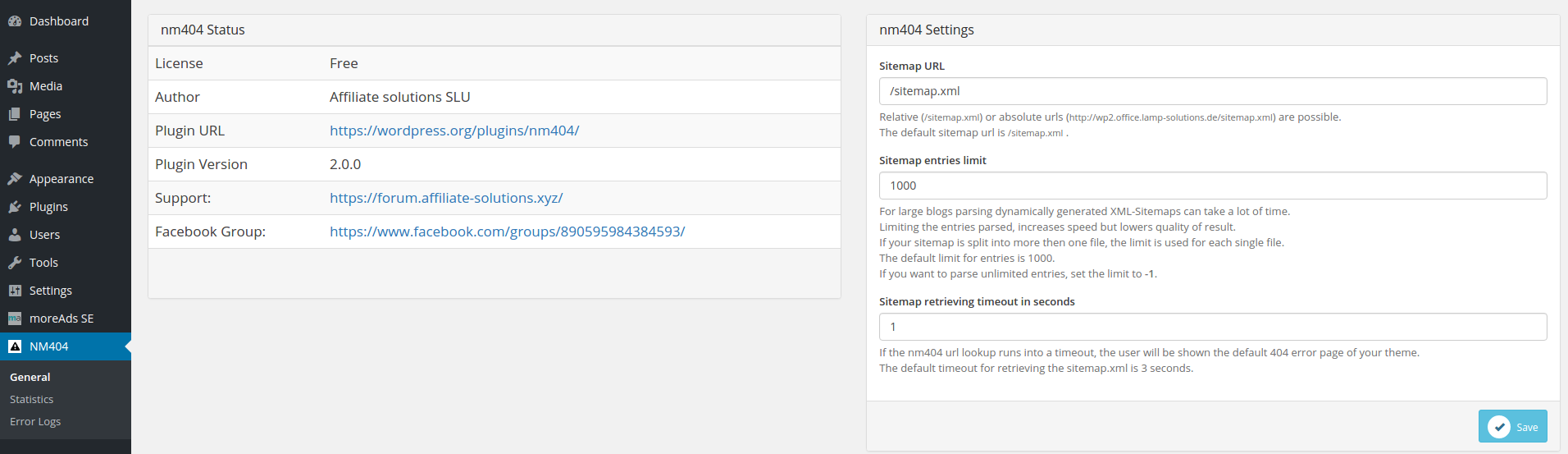Click the 'Affiliate solutions SLU' author value
This screenshot has height=454, width=1568.
(400, 97)
